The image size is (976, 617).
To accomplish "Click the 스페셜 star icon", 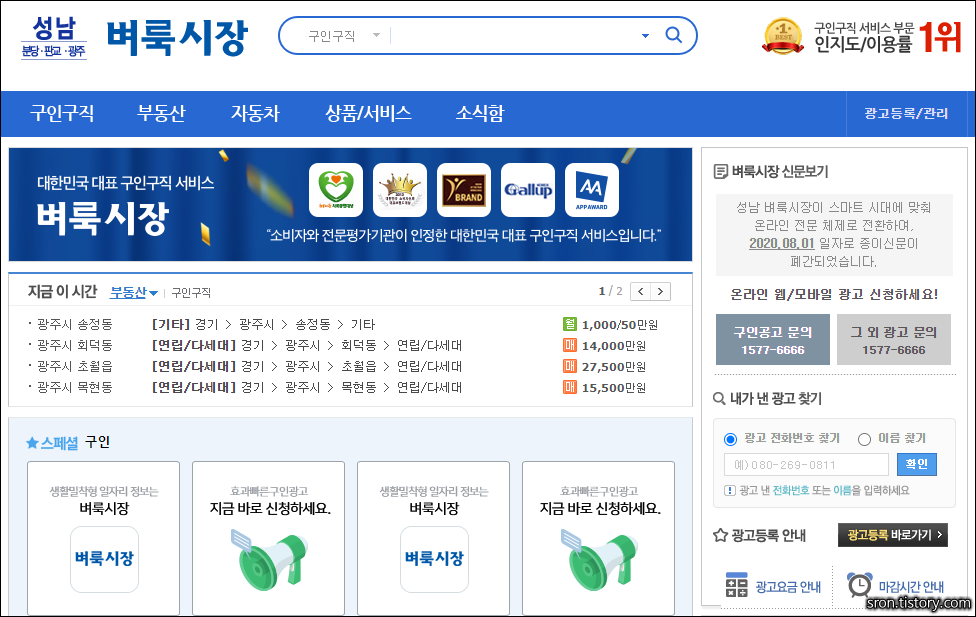I will (x=32, y=443).
